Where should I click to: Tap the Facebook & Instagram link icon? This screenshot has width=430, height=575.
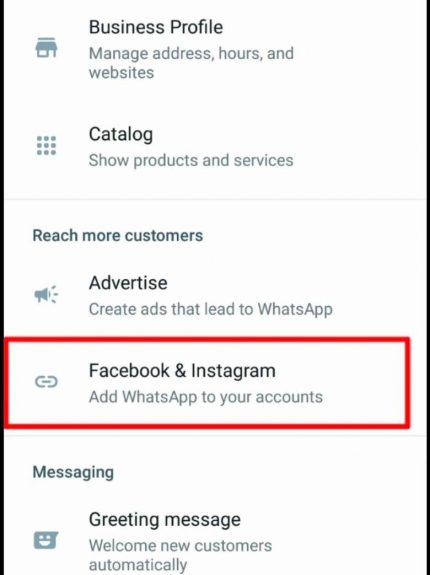(46, 382)
